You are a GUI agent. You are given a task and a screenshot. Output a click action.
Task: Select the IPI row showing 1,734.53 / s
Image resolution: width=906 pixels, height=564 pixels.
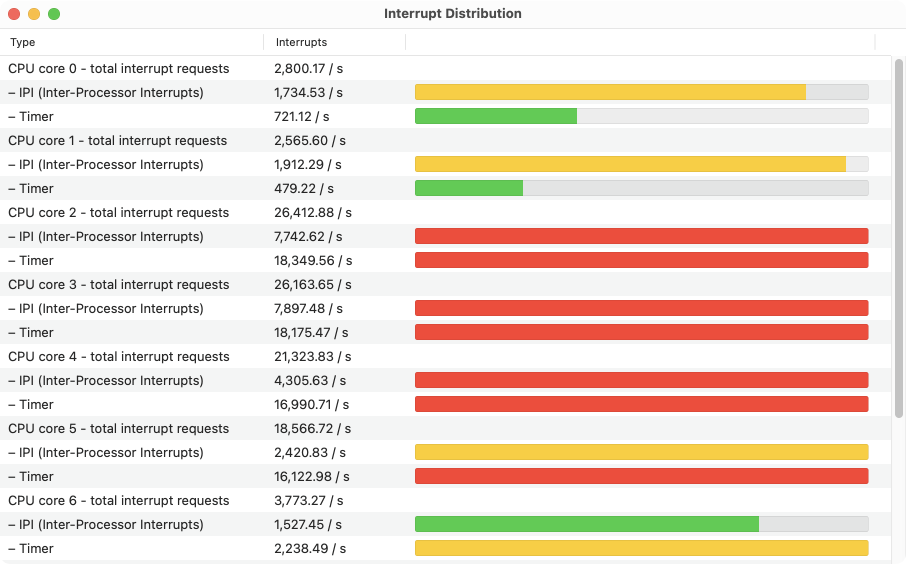tap(445, 92)
